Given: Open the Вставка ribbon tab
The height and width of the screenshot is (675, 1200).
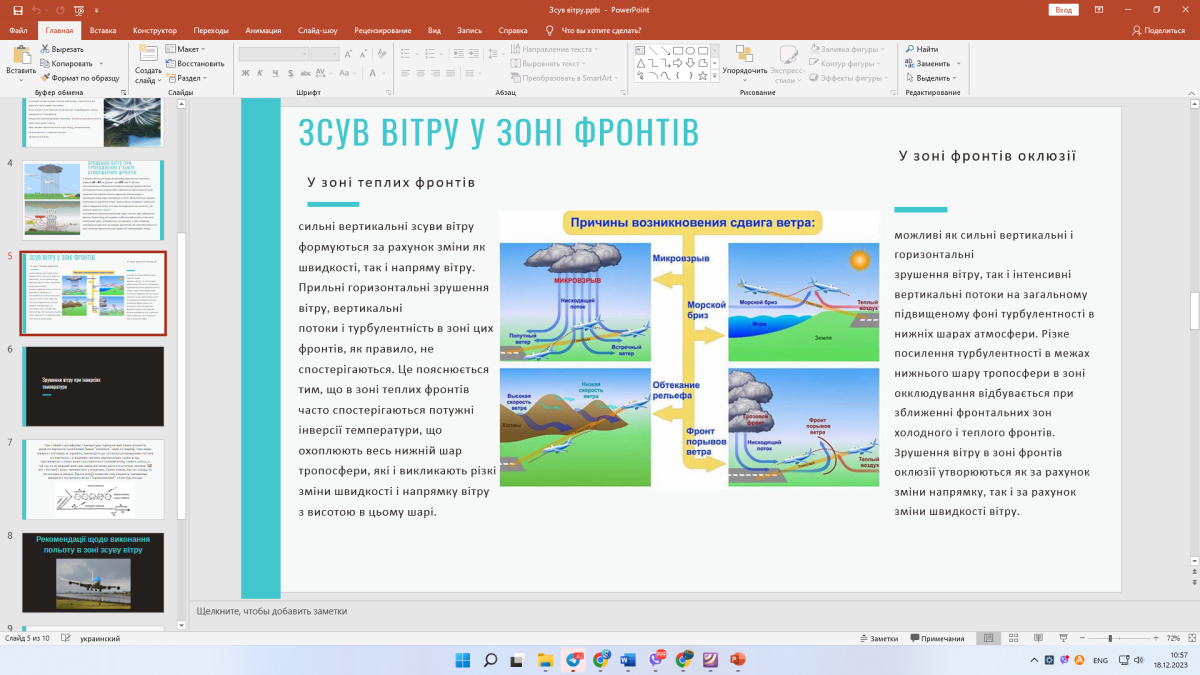Looking at the screenshot, I should [103, 31].
